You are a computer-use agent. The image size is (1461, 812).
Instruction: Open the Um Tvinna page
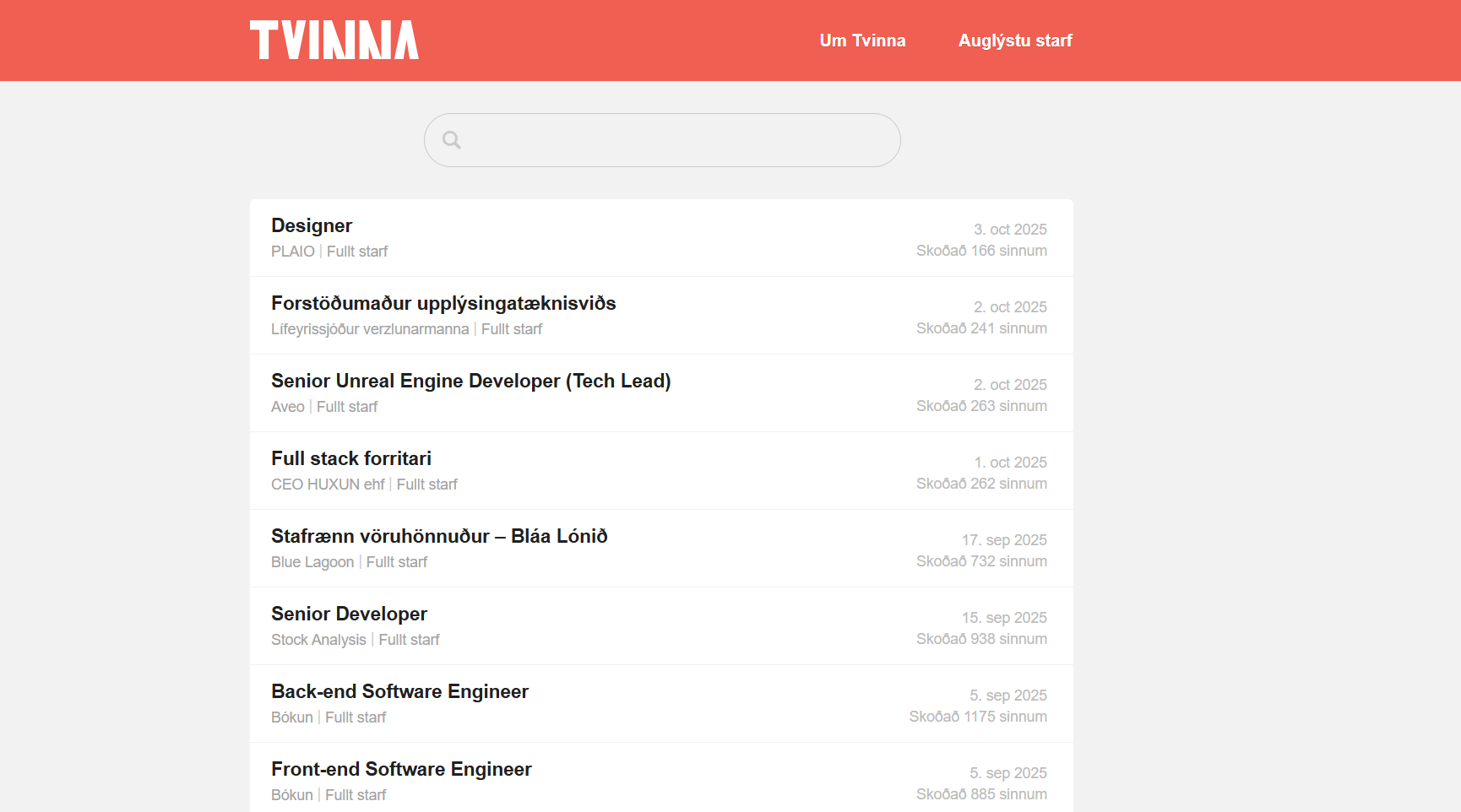(x=862, y=40)
